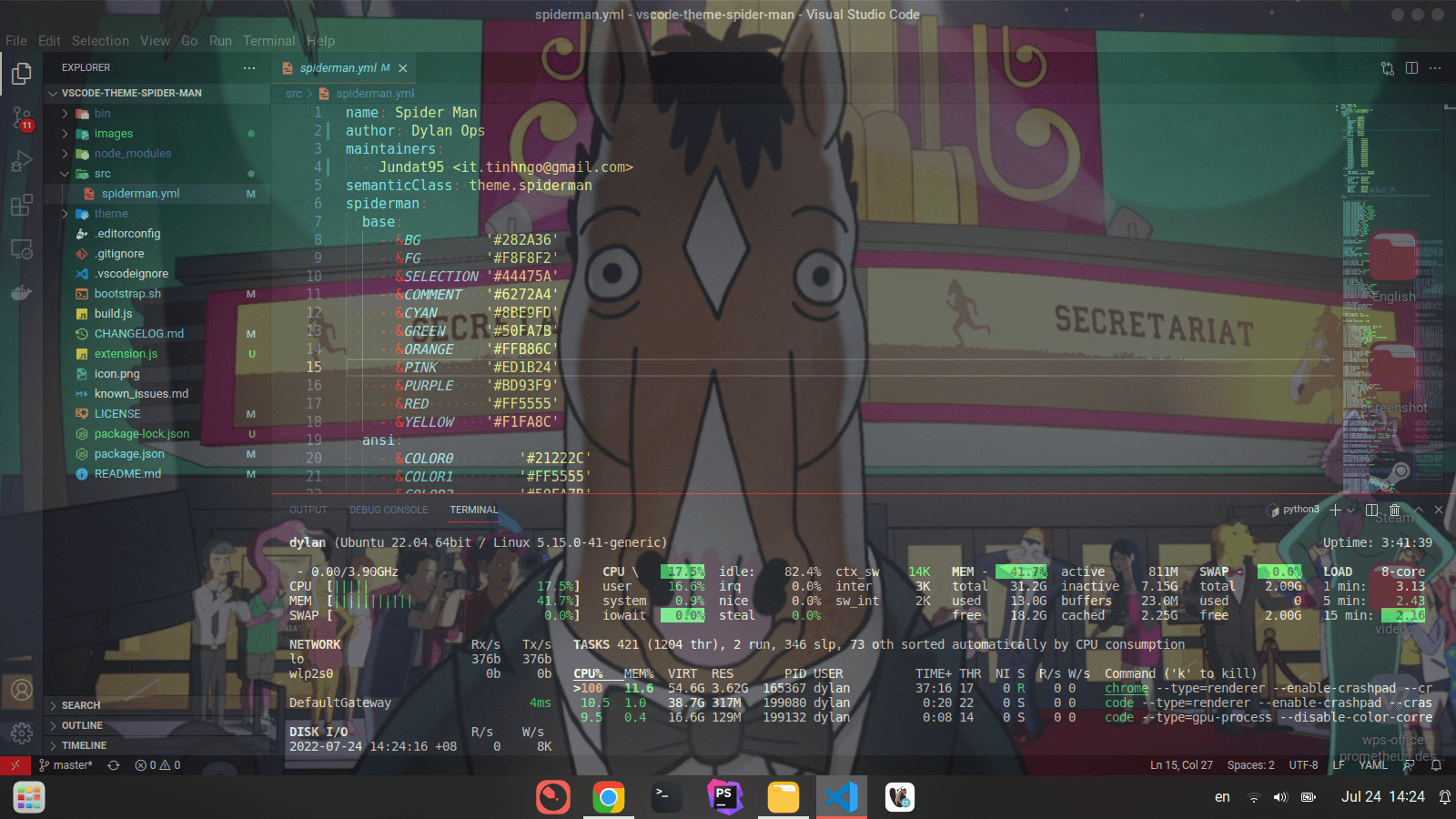This screenshot has width=1456, height=819.
Task: Launch Google Chrome from dock
Action: tap(609, 798)
